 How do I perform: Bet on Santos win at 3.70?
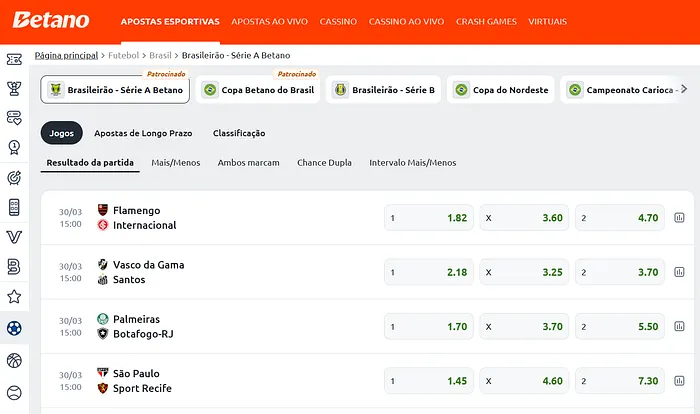pos(620,272)
